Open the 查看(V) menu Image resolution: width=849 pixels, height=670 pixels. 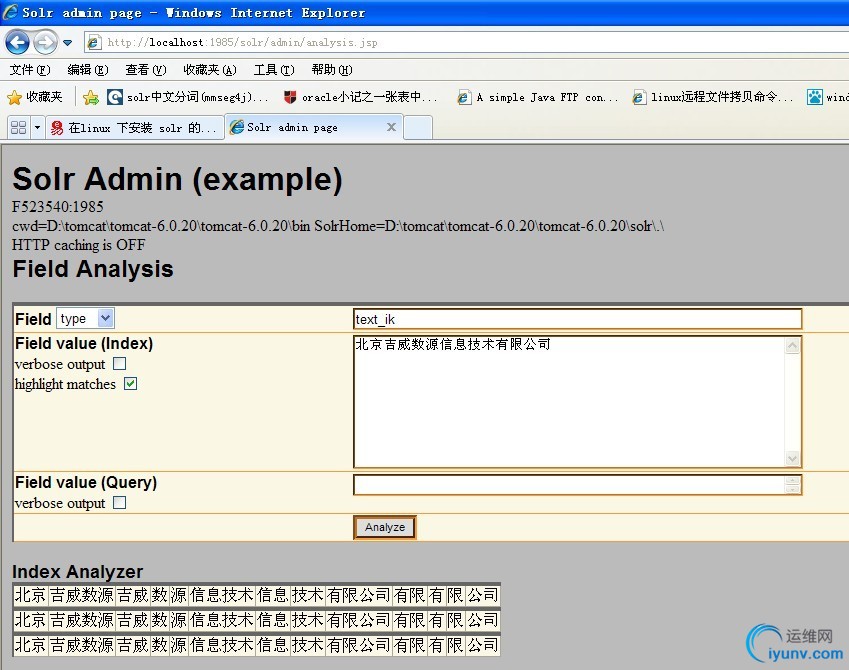146,70
